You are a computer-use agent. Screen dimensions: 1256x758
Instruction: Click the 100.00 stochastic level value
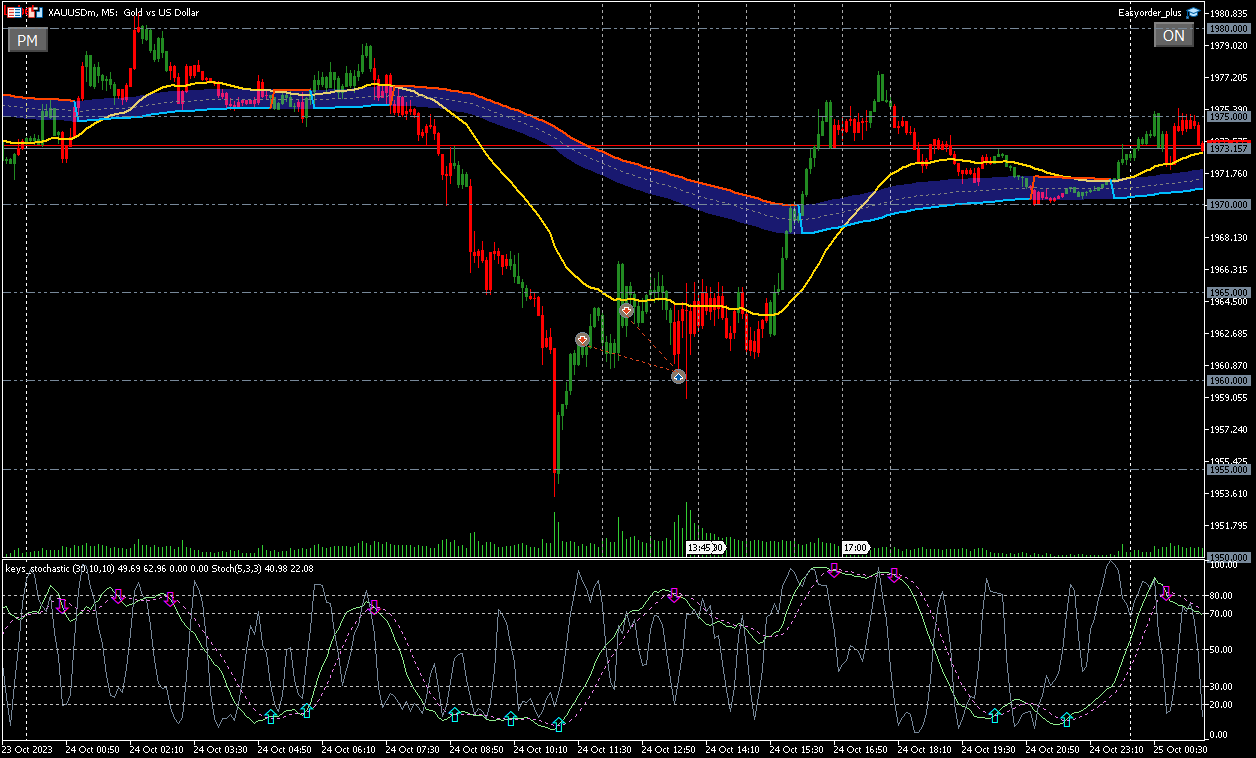[x=1225, y=565]
